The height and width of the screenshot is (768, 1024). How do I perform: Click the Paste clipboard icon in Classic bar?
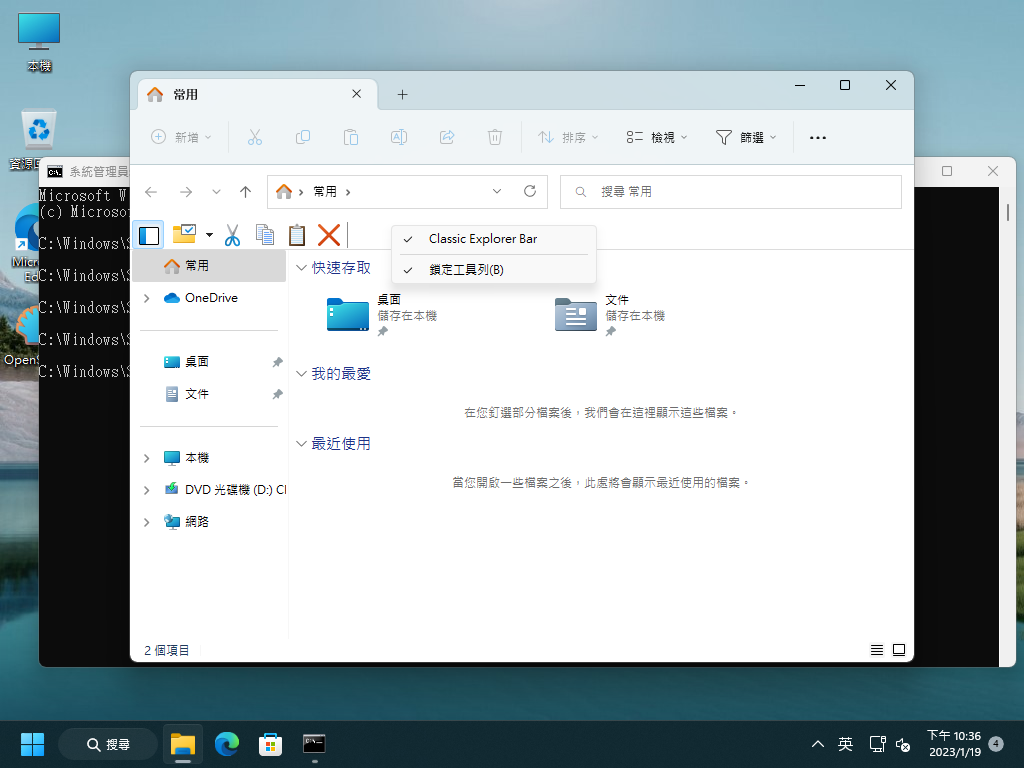(295, 235)
